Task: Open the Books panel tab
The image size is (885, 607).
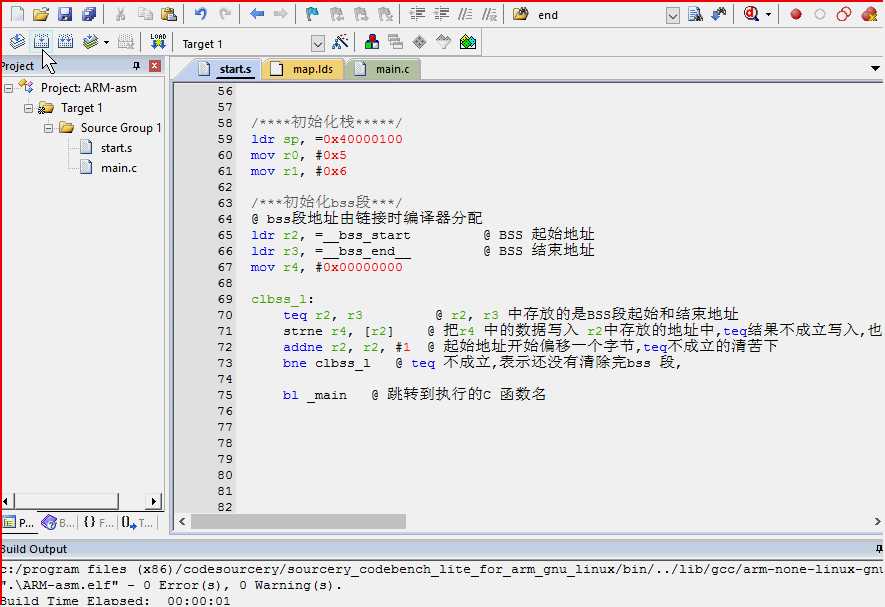Action: point(58,523)
